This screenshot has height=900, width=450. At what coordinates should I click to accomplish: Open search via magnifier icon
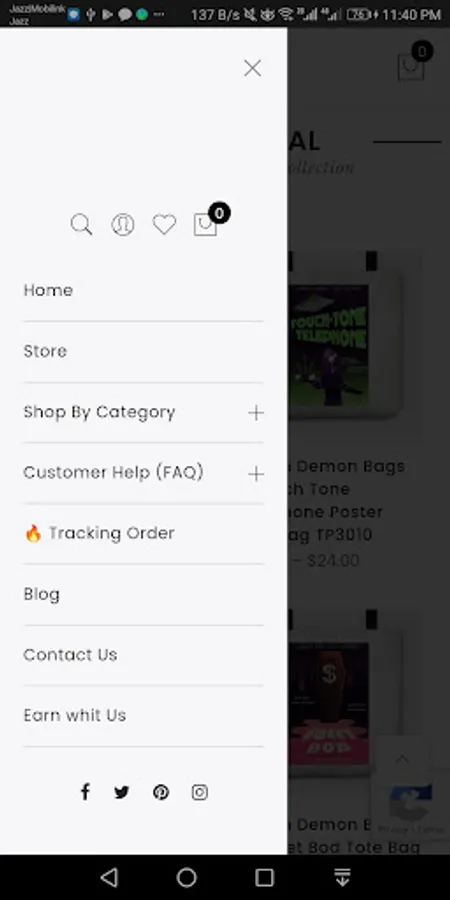coord(81,224)
